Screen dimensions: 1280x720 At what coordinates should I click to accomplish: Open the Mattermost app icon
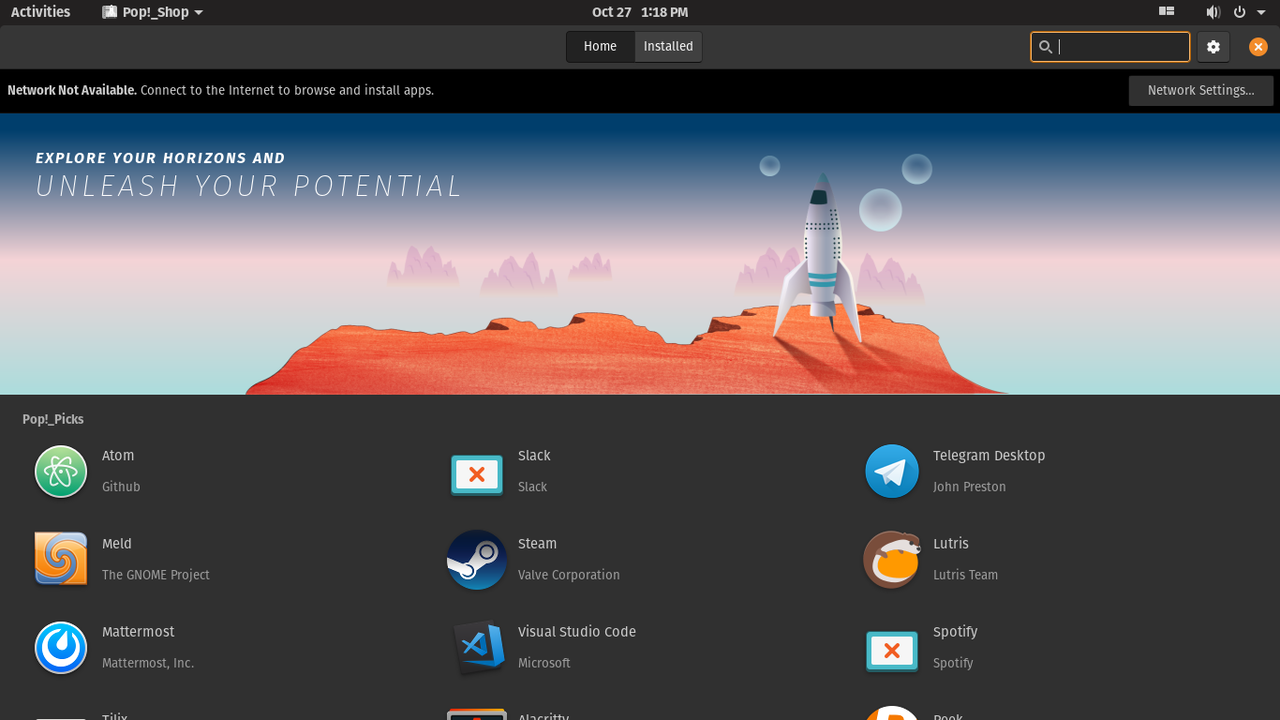click(61, 647)
